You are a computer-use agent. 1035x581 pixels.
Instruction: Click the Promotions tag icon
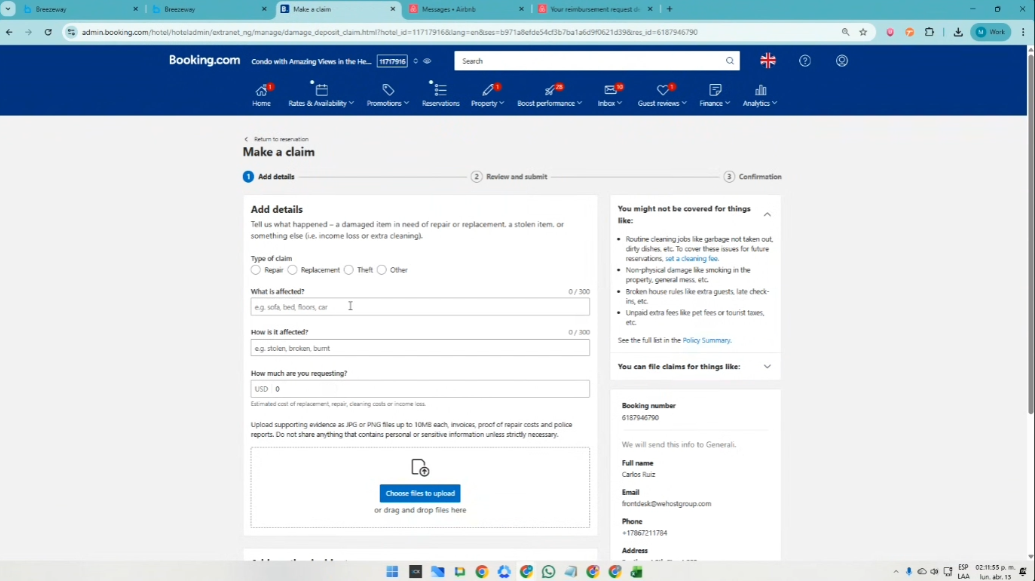[x=388, y=90]
